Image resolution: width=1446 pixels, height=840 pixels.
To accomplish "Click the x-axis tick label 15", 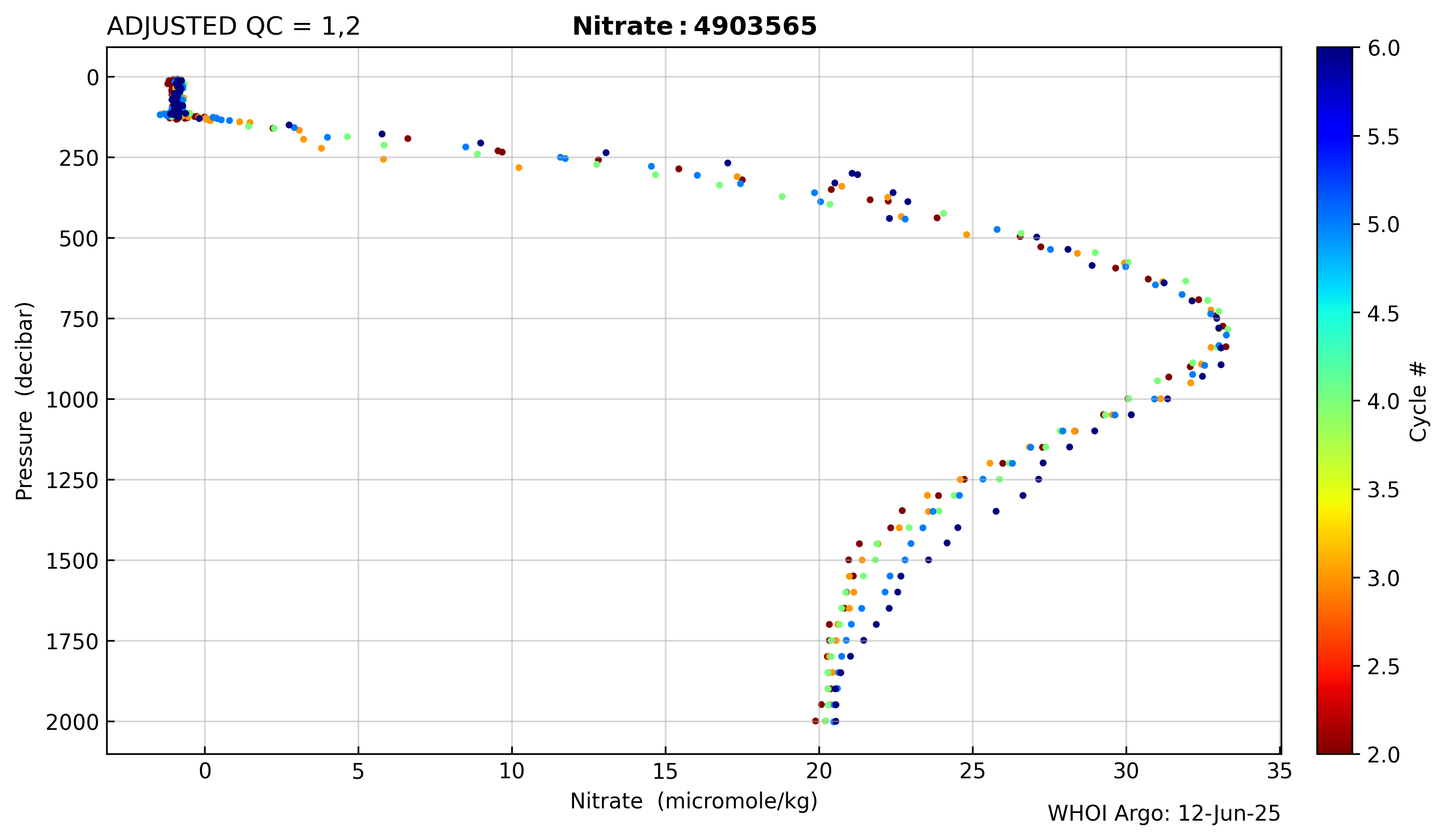I will (665, 772).
